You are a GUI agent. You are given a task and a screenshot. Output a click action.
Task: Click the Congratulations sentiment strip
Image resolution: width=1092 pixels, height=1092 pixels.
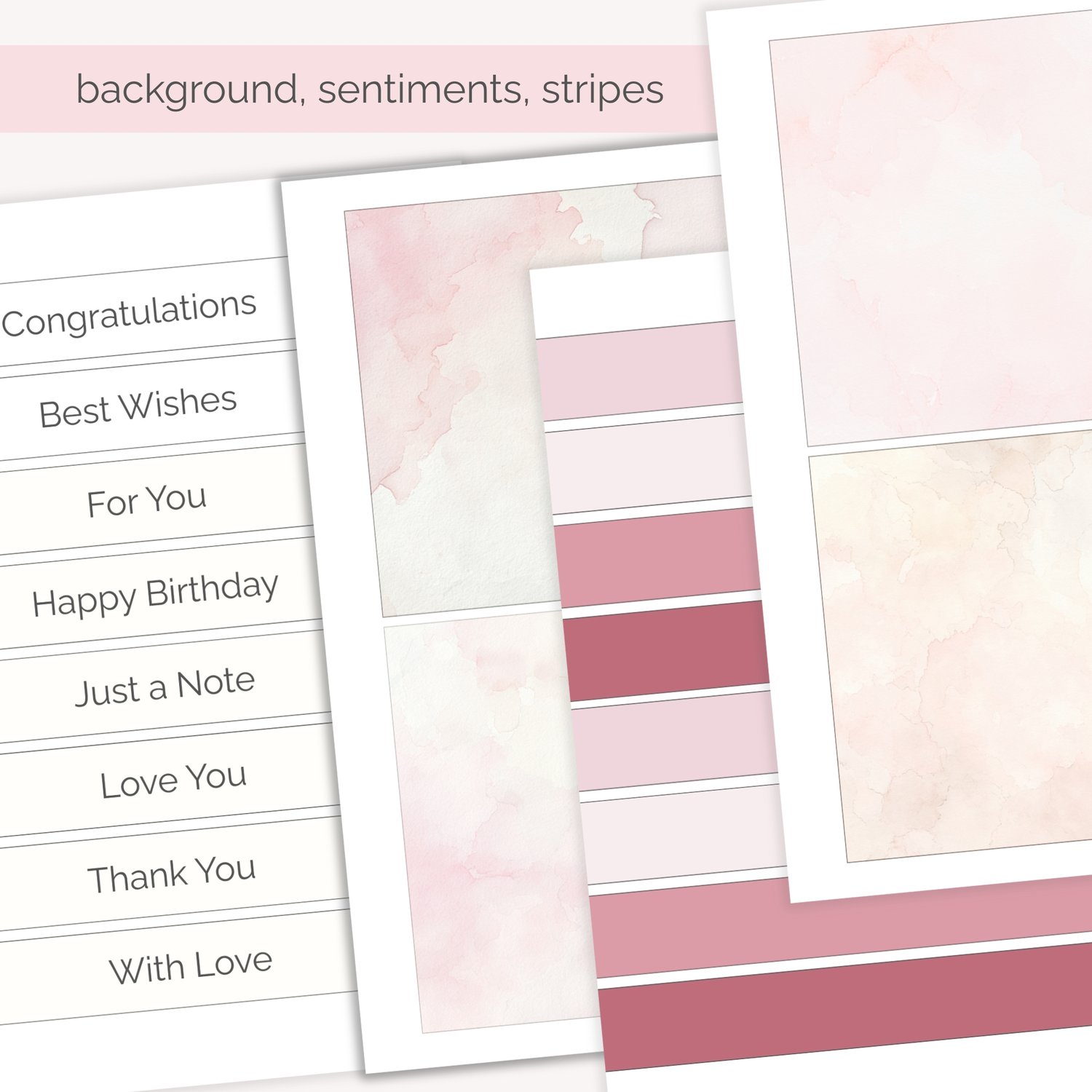pos(130,314)
